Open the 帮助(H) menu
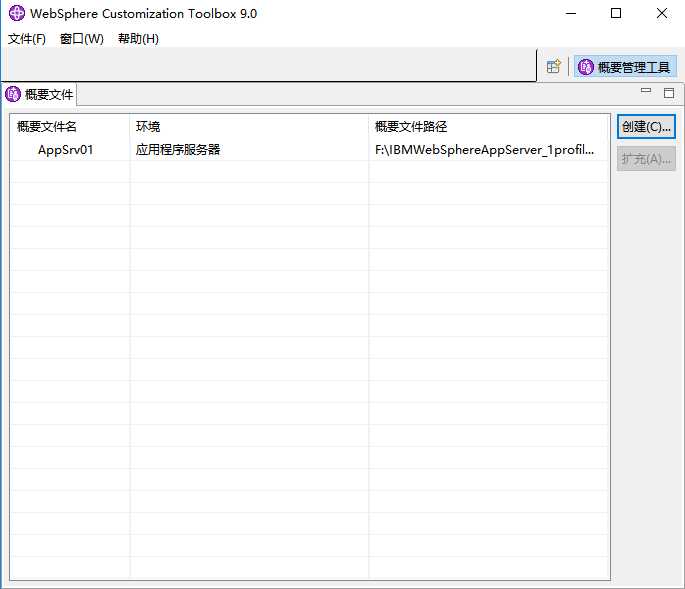 point(138,39)
